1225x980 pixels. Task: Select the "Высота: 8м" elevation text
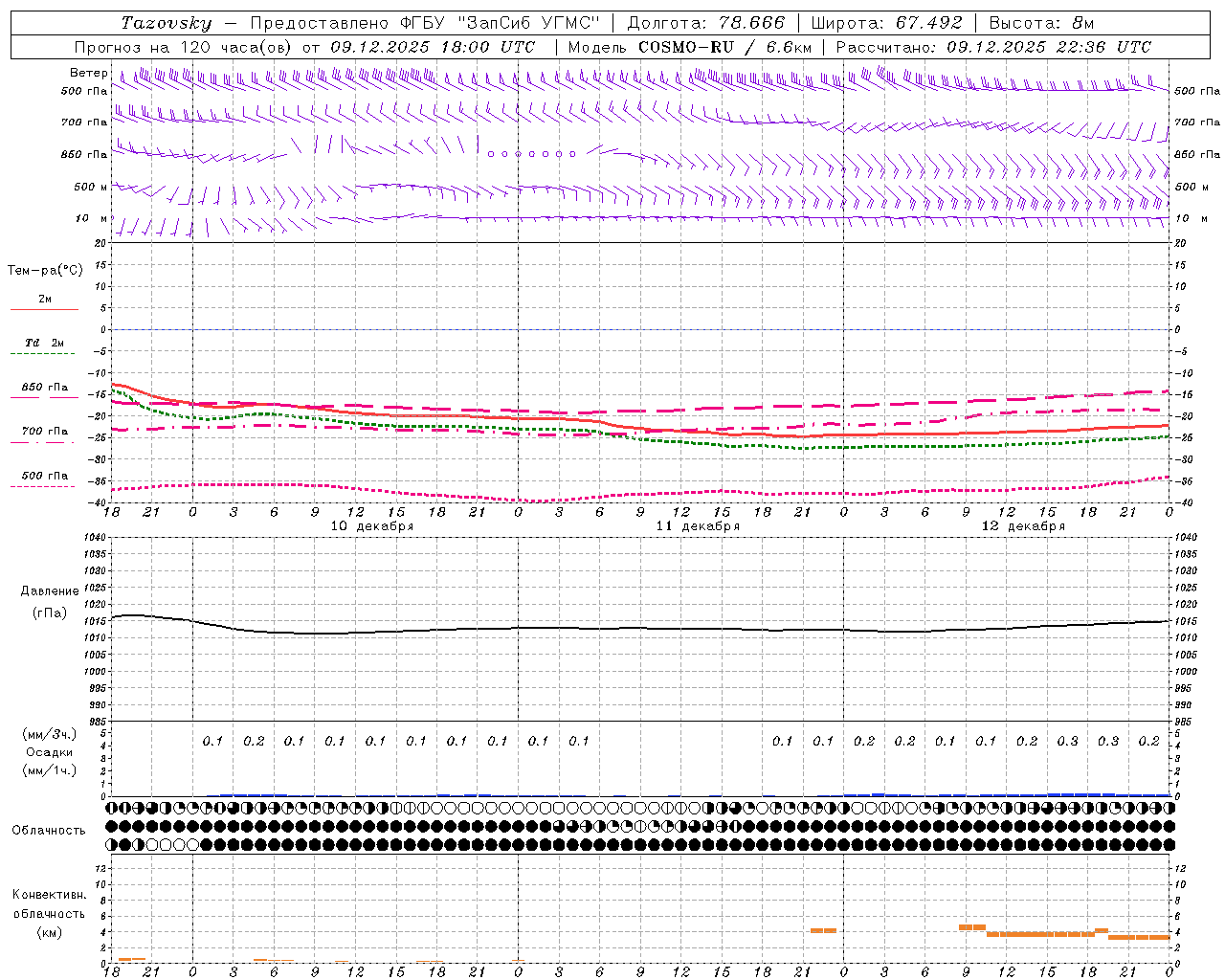[x=1041, y=23]
